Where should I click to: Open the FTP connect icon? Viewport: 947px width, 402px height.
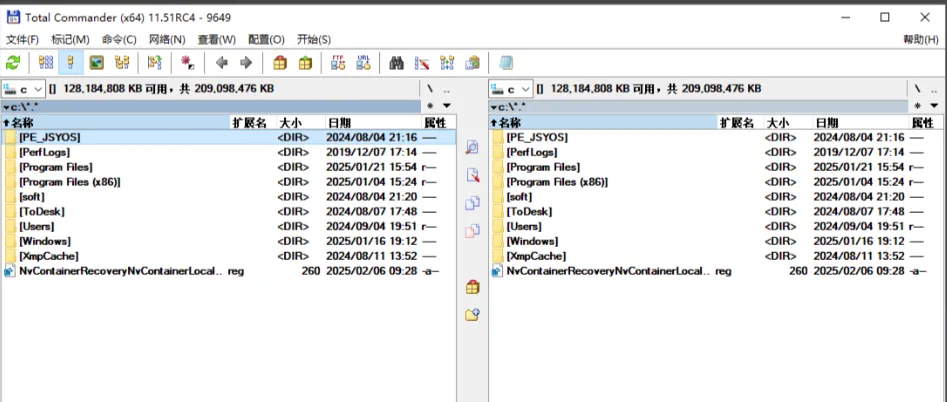click(338, 62)
